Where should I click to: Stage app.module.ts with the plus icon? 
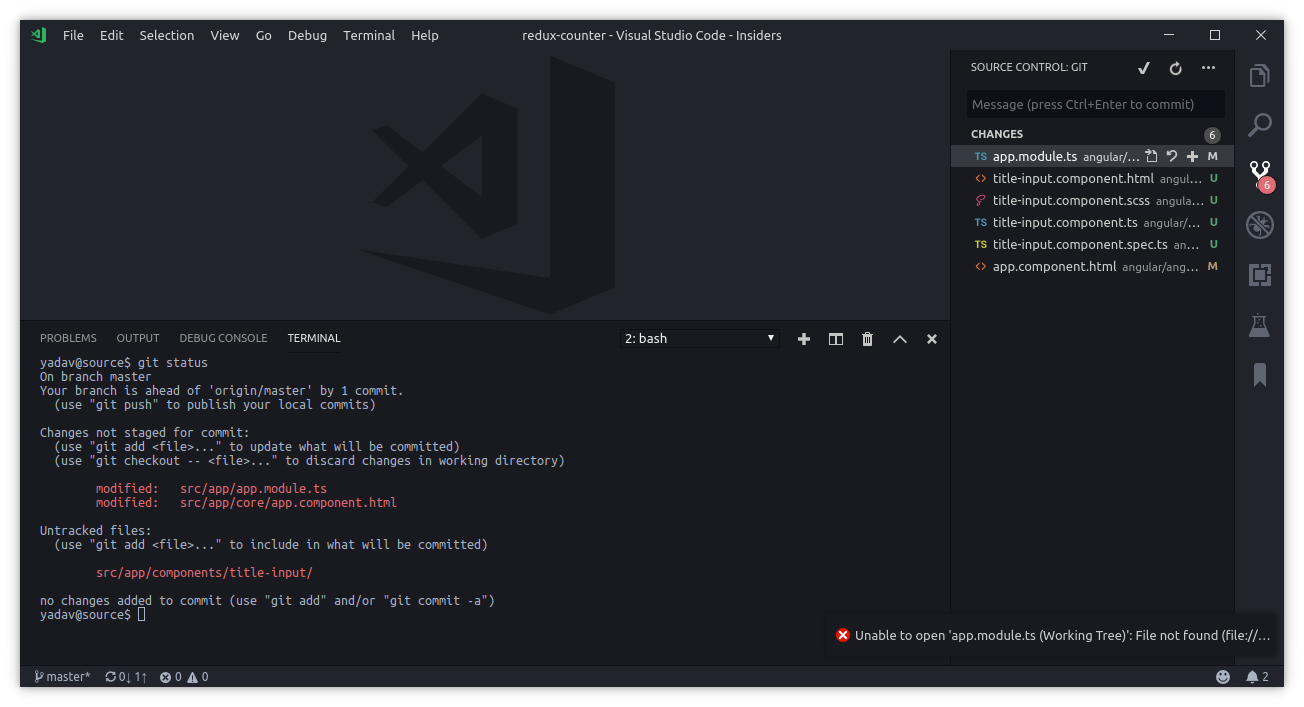[x=1192, y=156]
